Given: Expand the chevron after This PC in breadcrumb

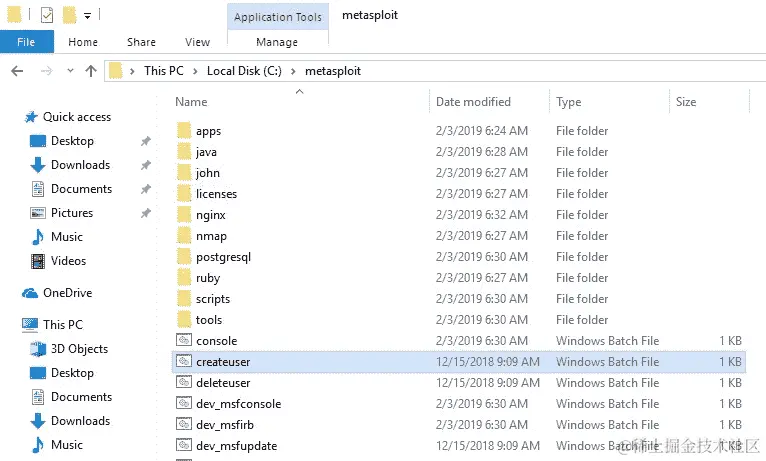Looking at the screenshot, I should pos(195,71).
